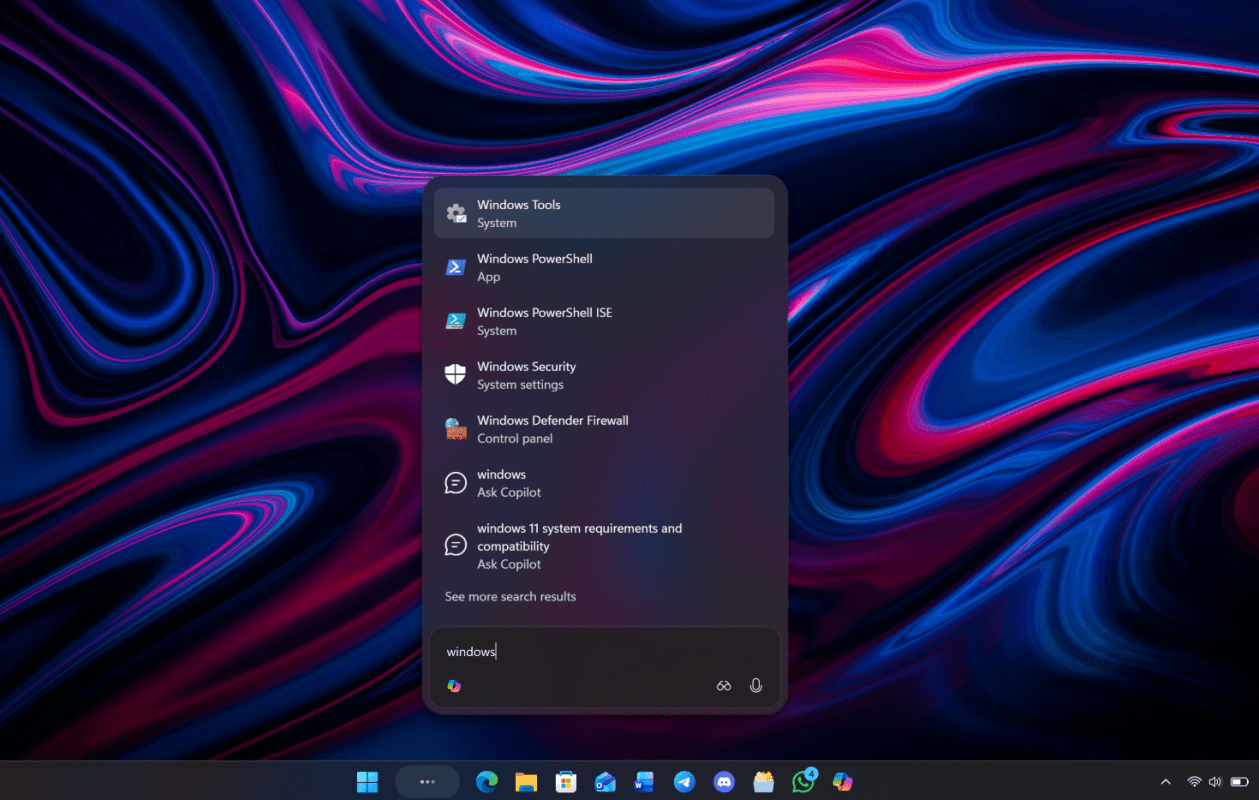Ask Copilot about windows 11 system requirements
1259x800 pixels.
604,545
